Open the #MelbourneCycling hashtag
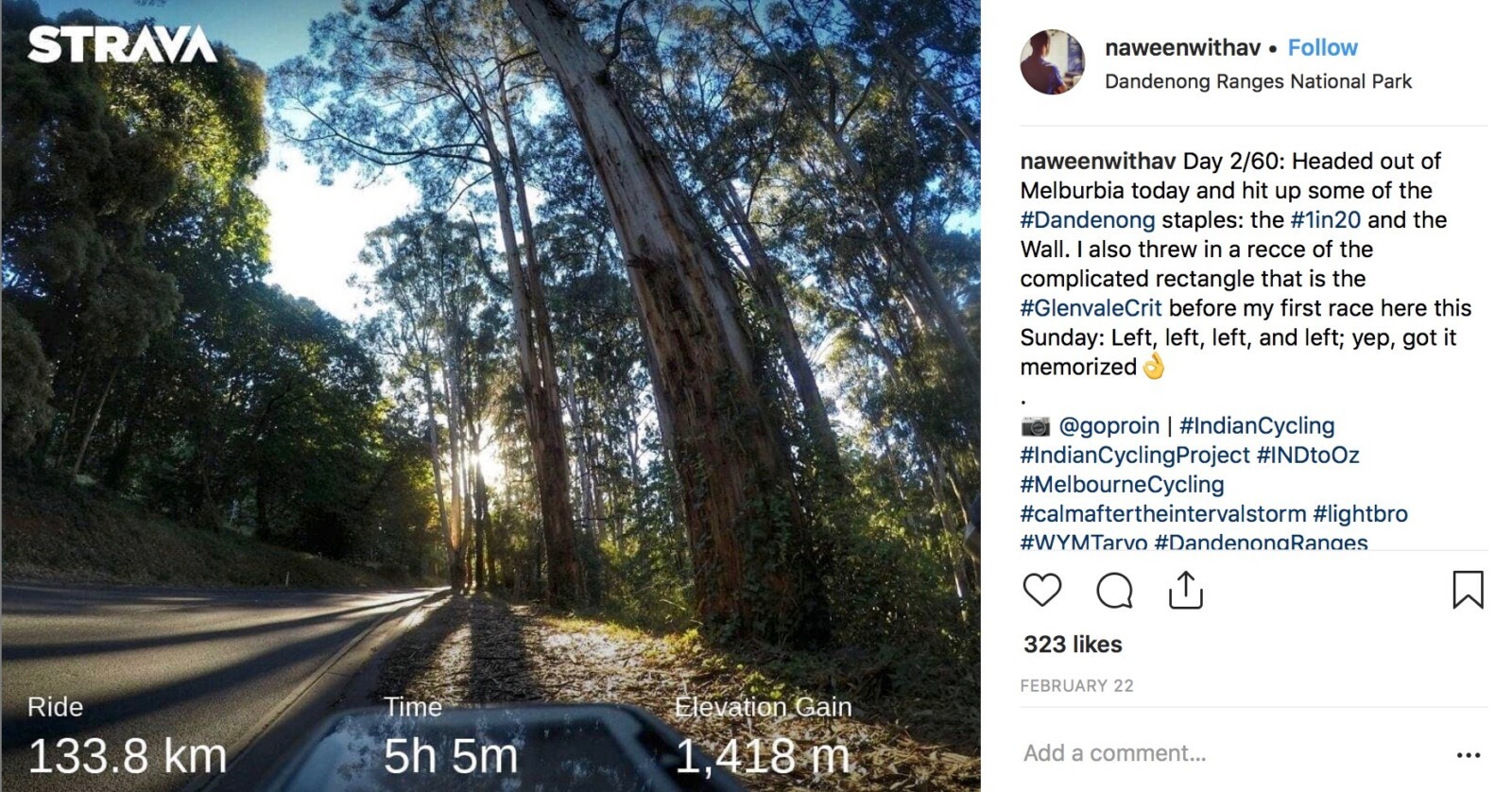Viewport: 1512px width, 792px height. [x=1122, y=485]
